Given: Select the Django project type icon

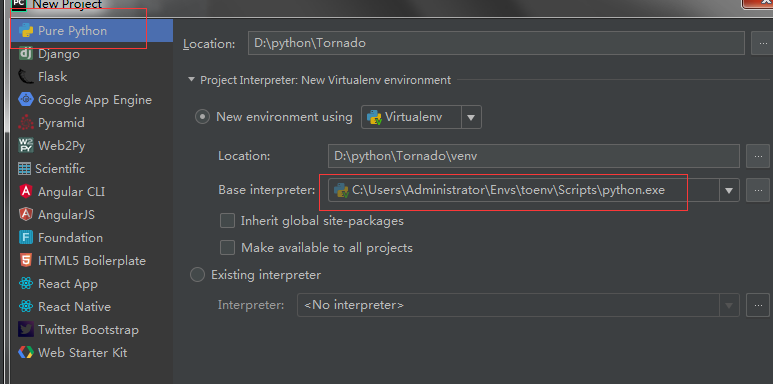Looking at the screenshot, I should click(26, 54).
